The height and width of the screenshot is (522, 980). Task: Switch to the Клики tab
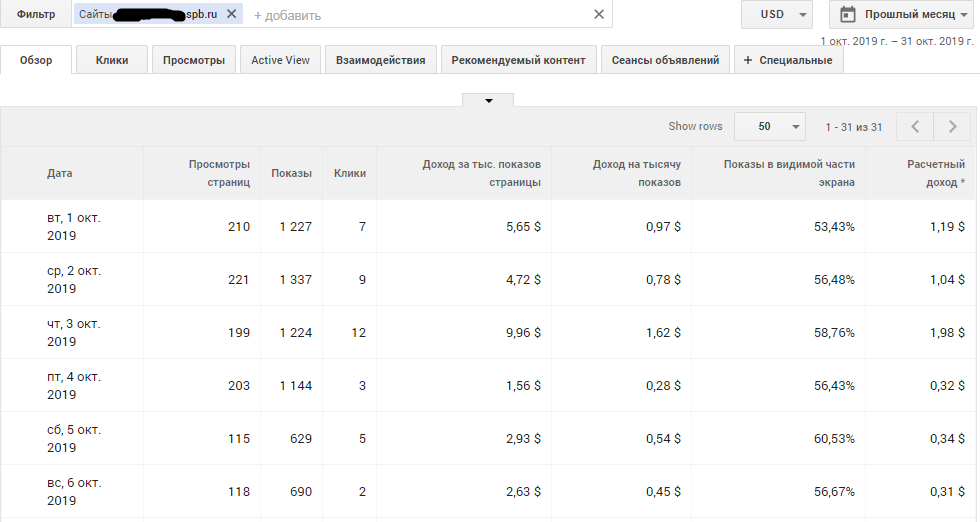click(112, 60)
